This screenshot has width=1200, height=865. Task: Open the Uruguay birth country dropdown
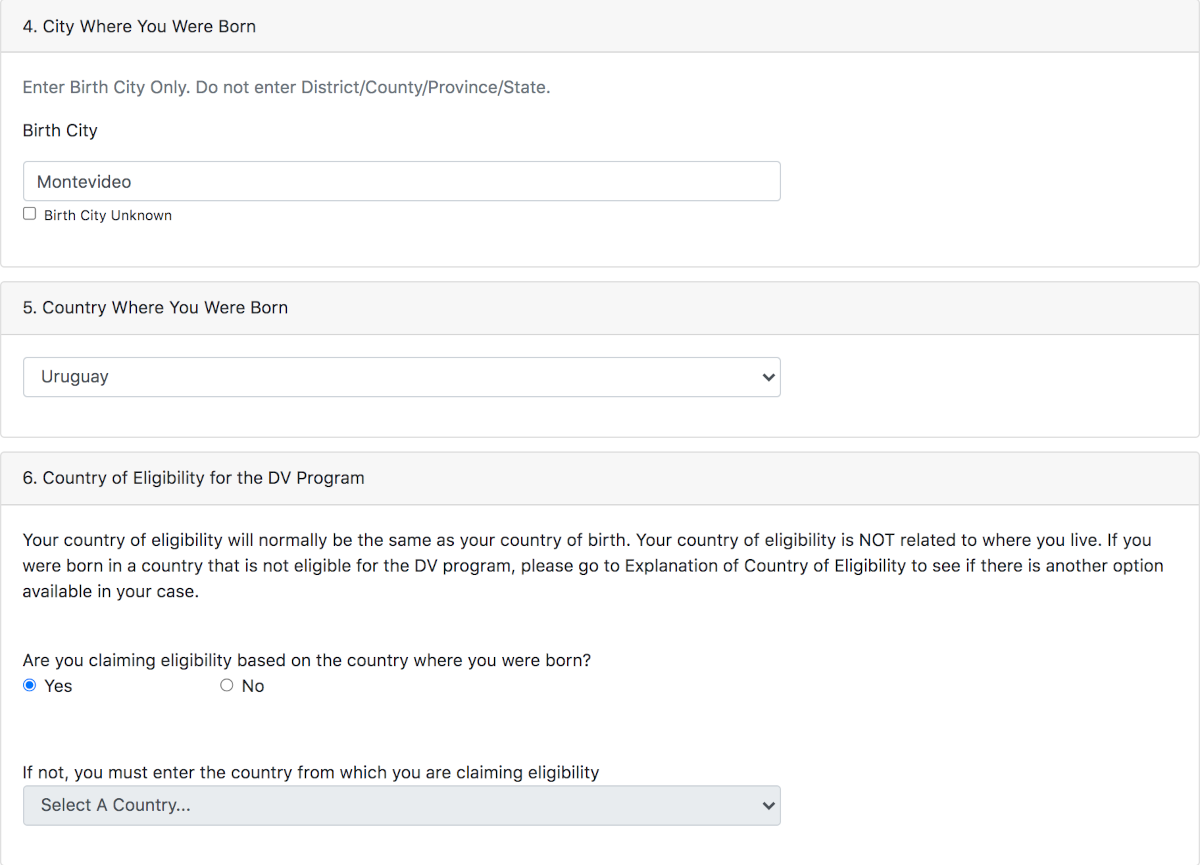tap(401, 377)
